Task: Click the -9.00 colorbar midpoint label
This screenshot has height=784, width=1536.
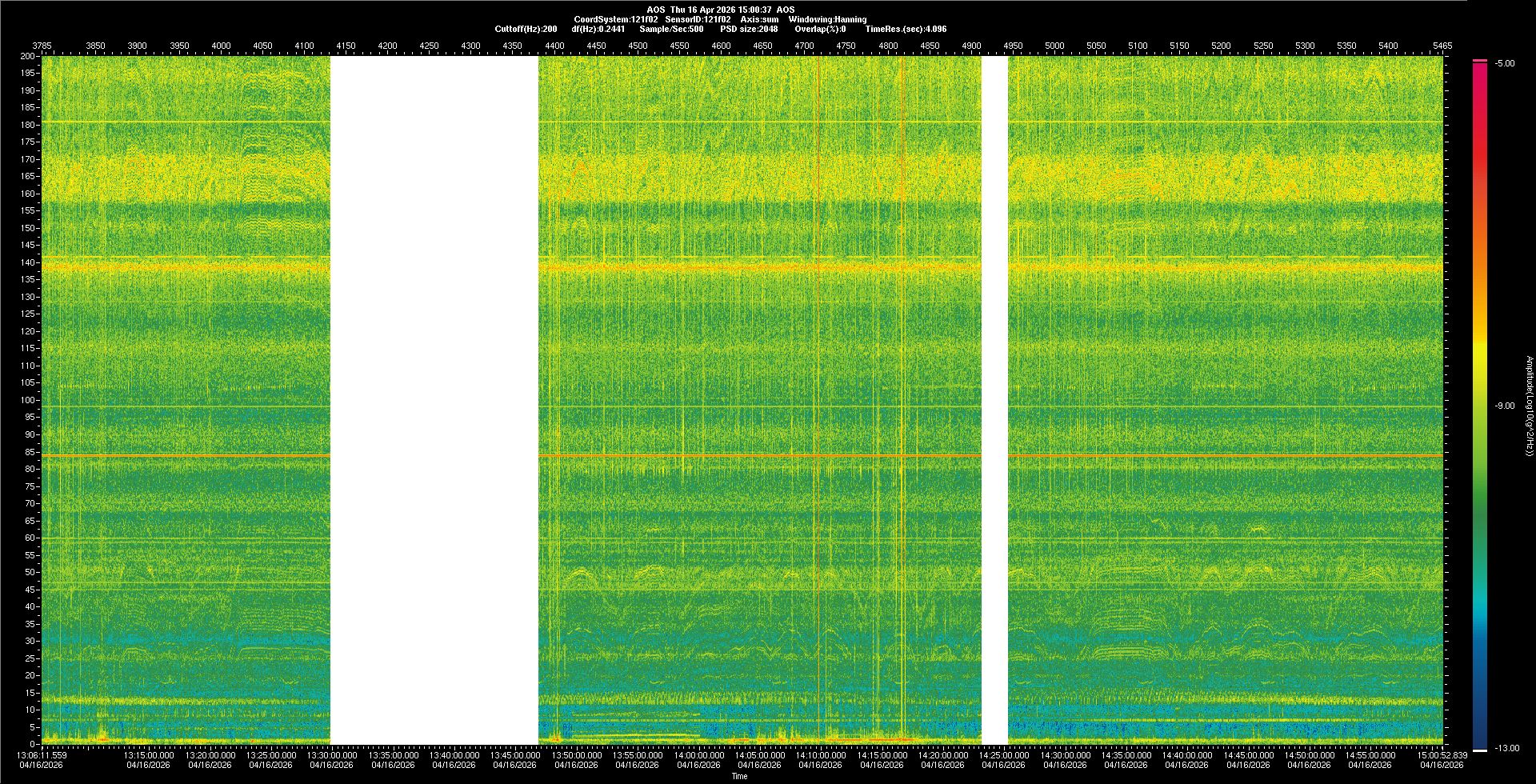Action: 1504,406
